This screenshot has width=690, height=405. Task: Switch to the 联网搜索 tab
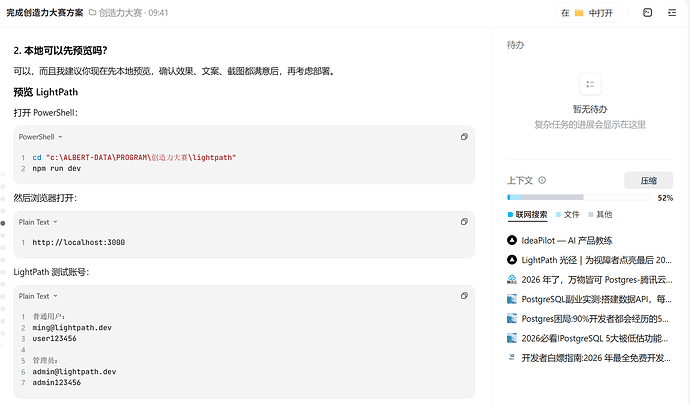click(528, 215)
